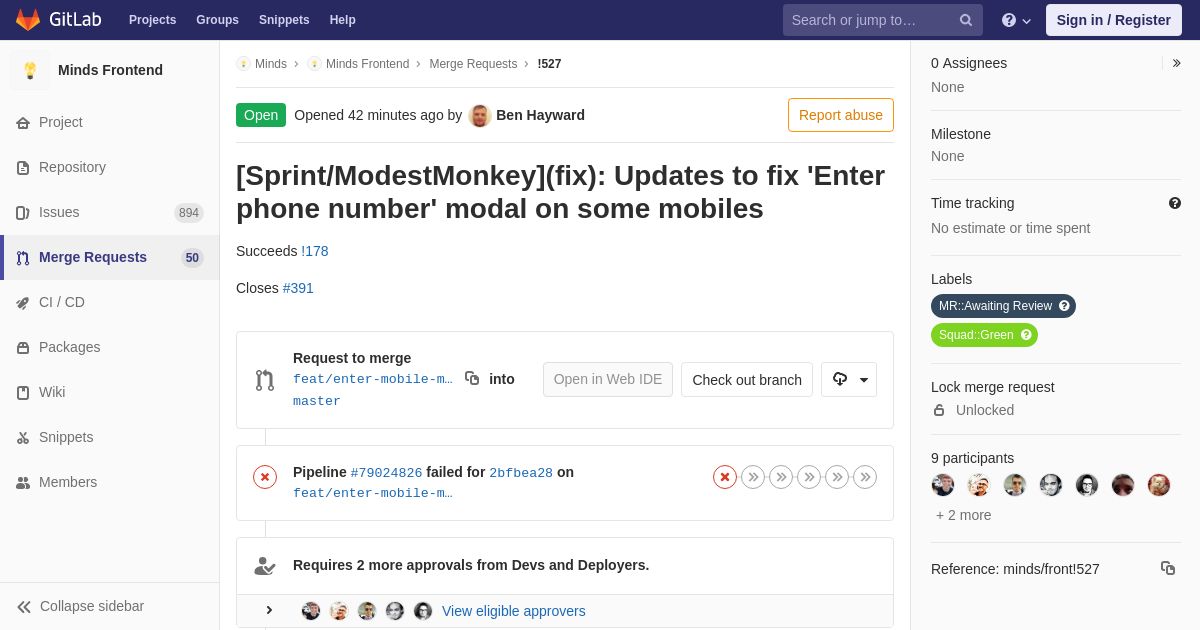1200x630 pixels.
Task: Click Ben Hayward's author avatar
Action: click(x=480, y=115)
